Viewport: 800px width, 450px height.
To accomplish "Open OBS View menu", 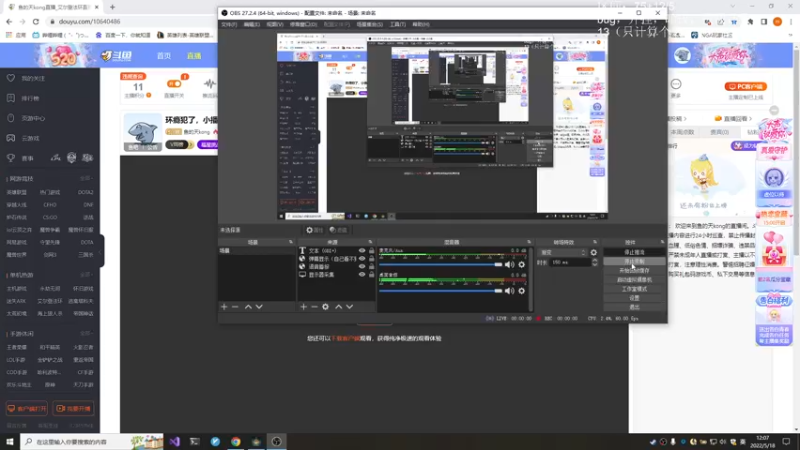I will coord(274,24).
